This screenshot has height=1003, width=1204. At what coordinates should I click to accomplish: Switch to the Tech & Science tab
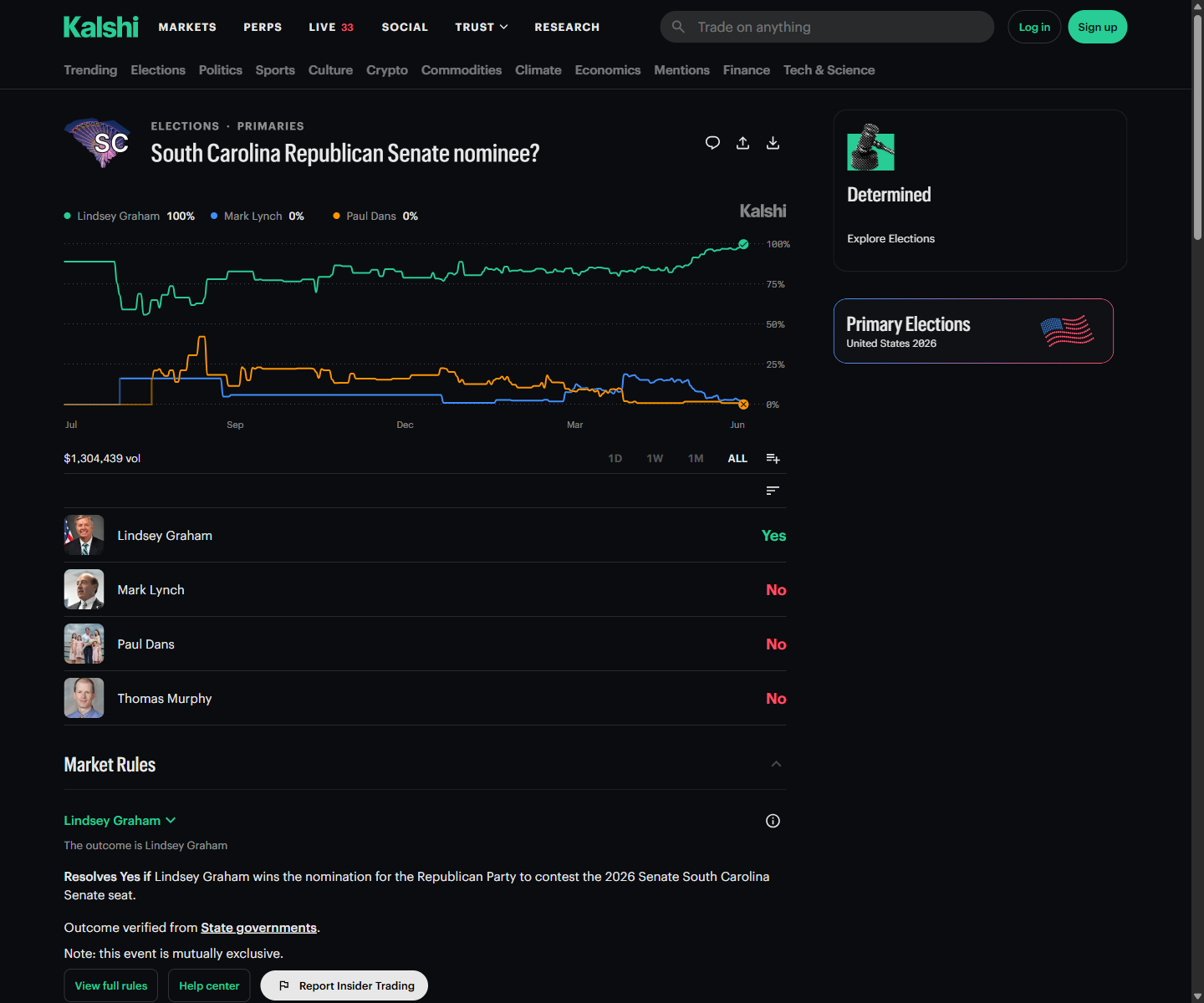click(x=829, y=70)
